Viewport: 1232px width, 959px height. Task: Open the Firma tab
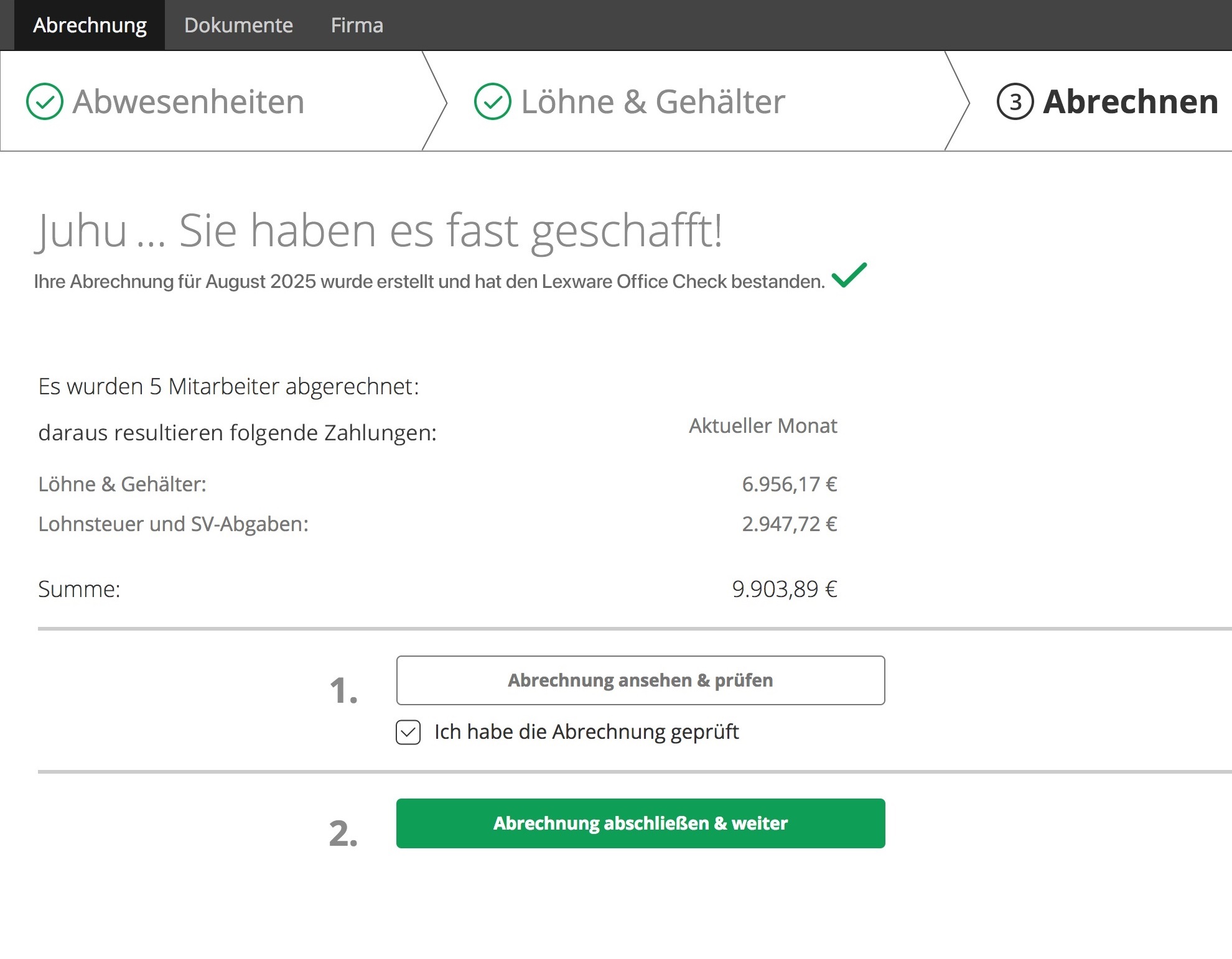pyautogui.click(x=357, y=25)
